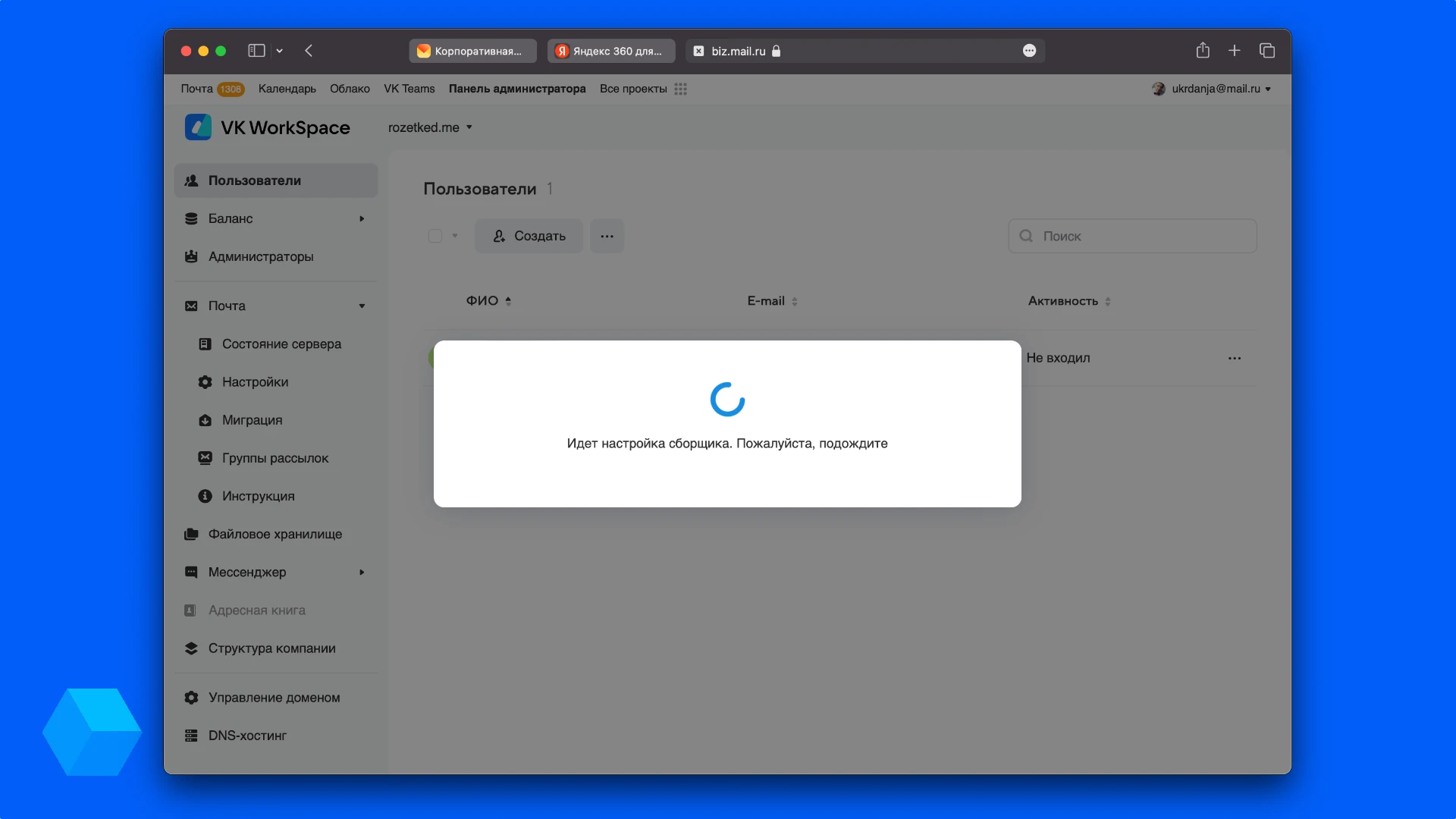Click the biz.mail.ru address bar
The image size is (1456, 819).
tap(865, 51)
